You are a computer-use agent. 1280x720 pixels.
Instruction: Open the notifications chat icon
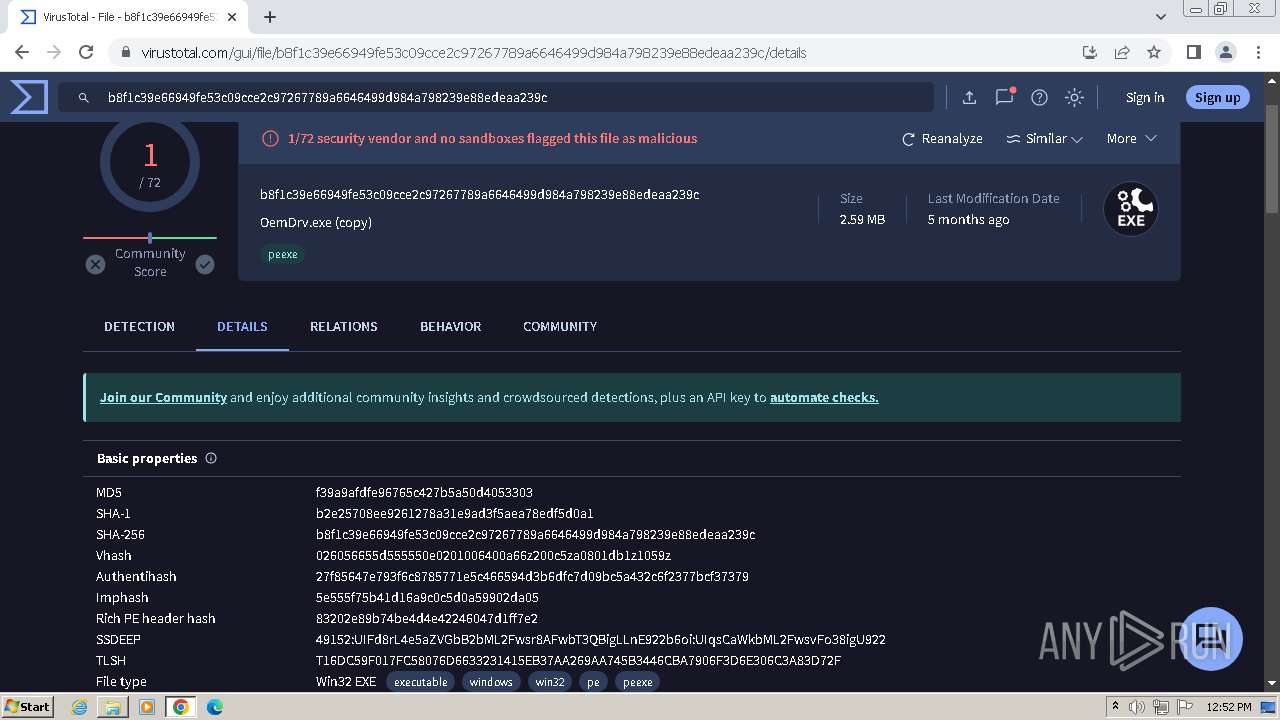1005,97
